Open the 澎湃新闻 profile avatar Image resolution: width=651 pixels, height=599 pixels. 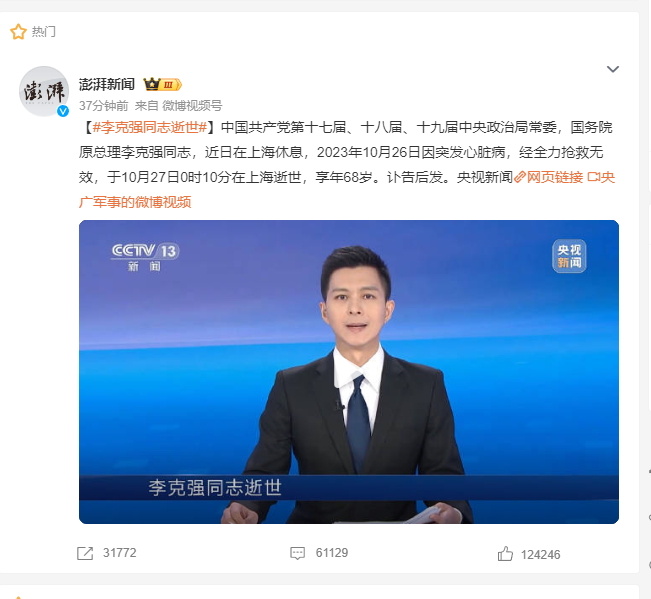[44, 91]
